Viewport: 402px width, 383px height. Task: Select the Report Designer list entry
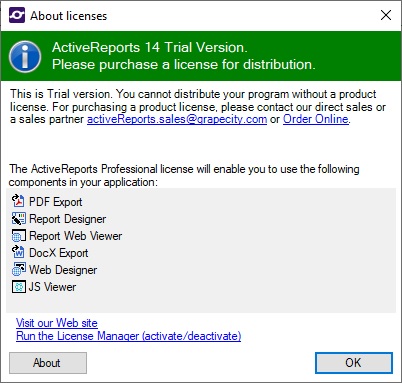(59, 219)
